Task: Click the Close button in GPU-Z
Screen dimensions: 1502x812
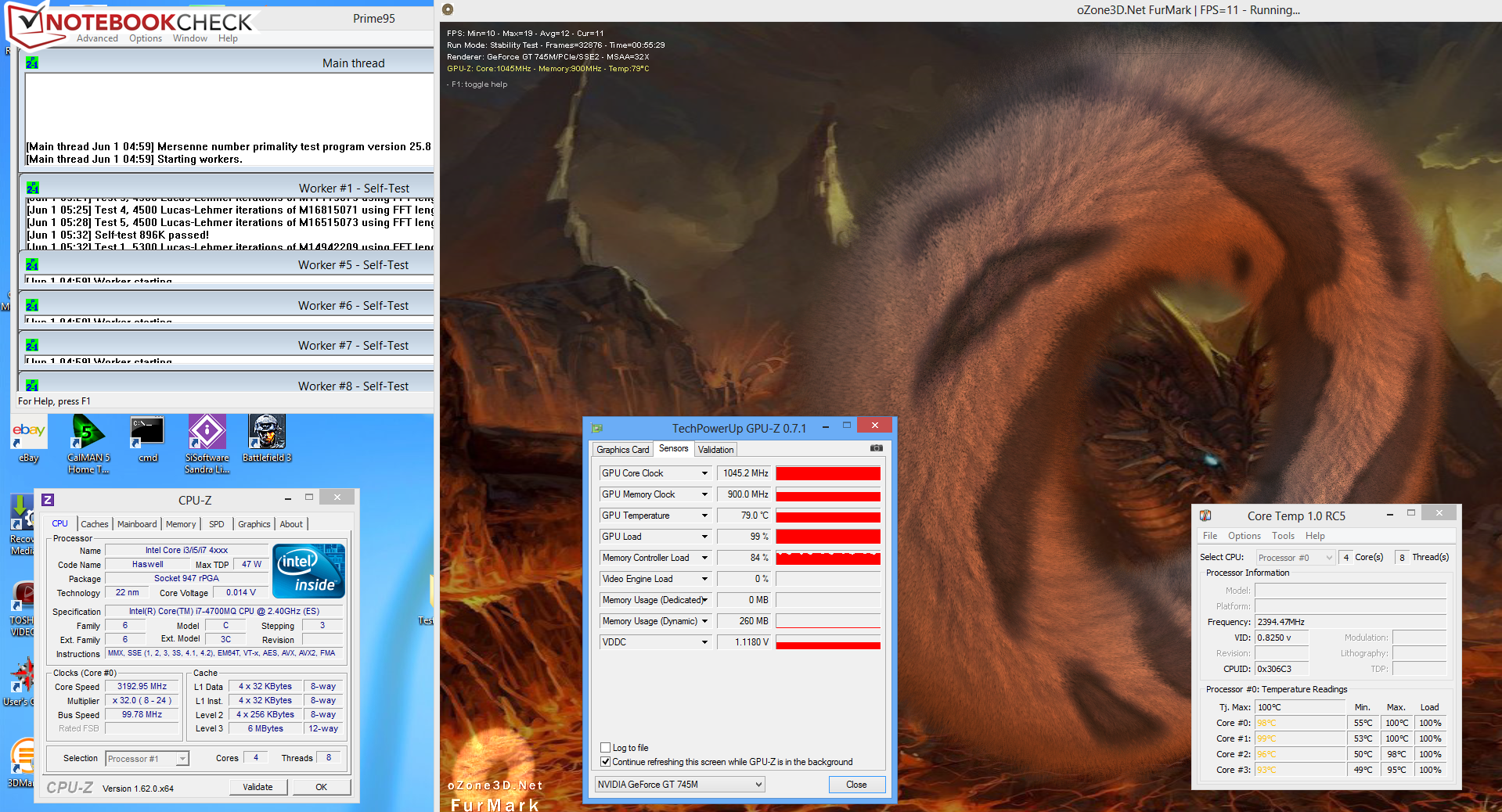Action: (x=857, y=785)
